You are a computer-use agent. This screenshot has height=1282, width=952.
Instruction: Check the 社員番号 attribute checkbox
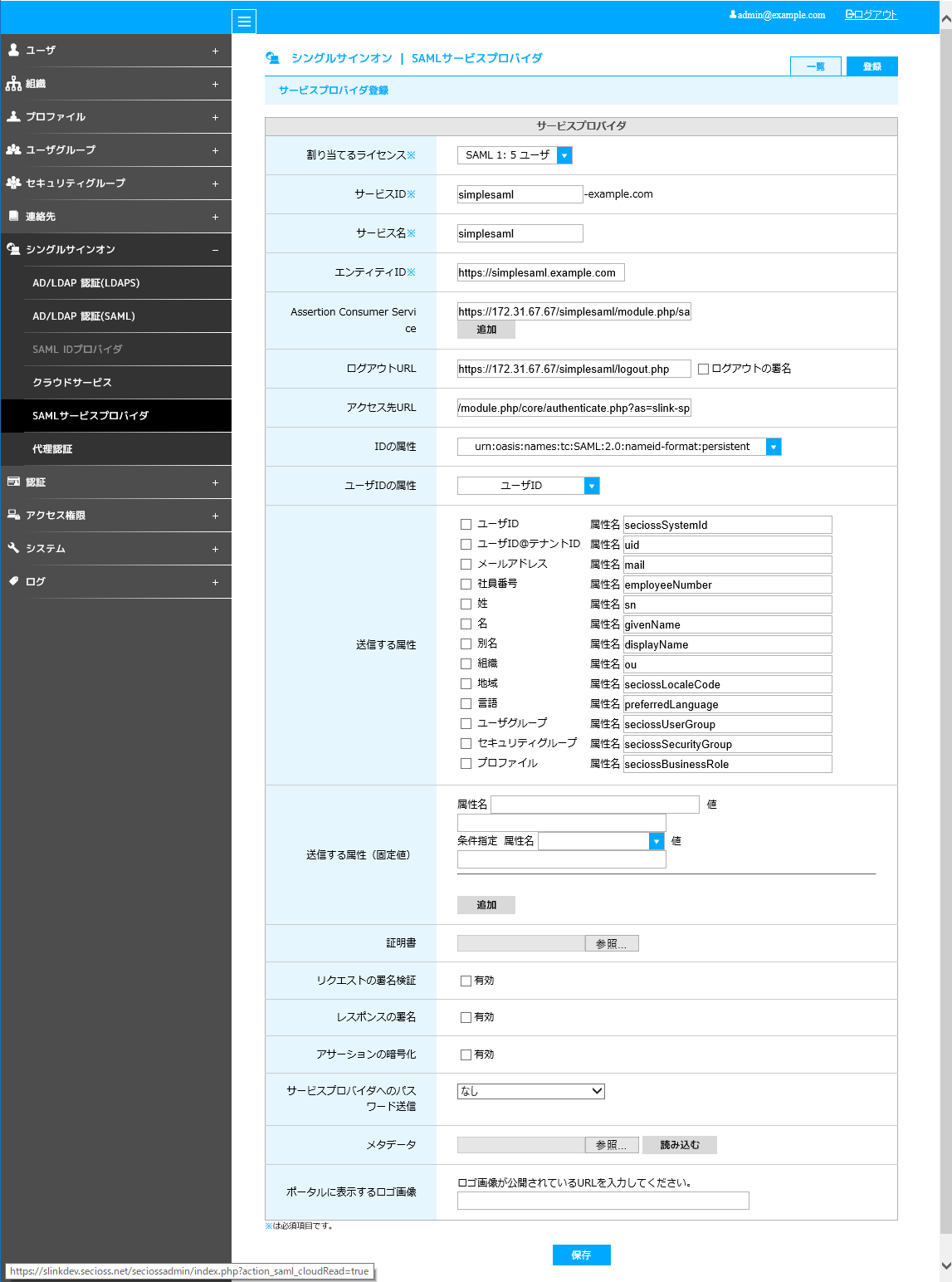click(x=466, y=584)
